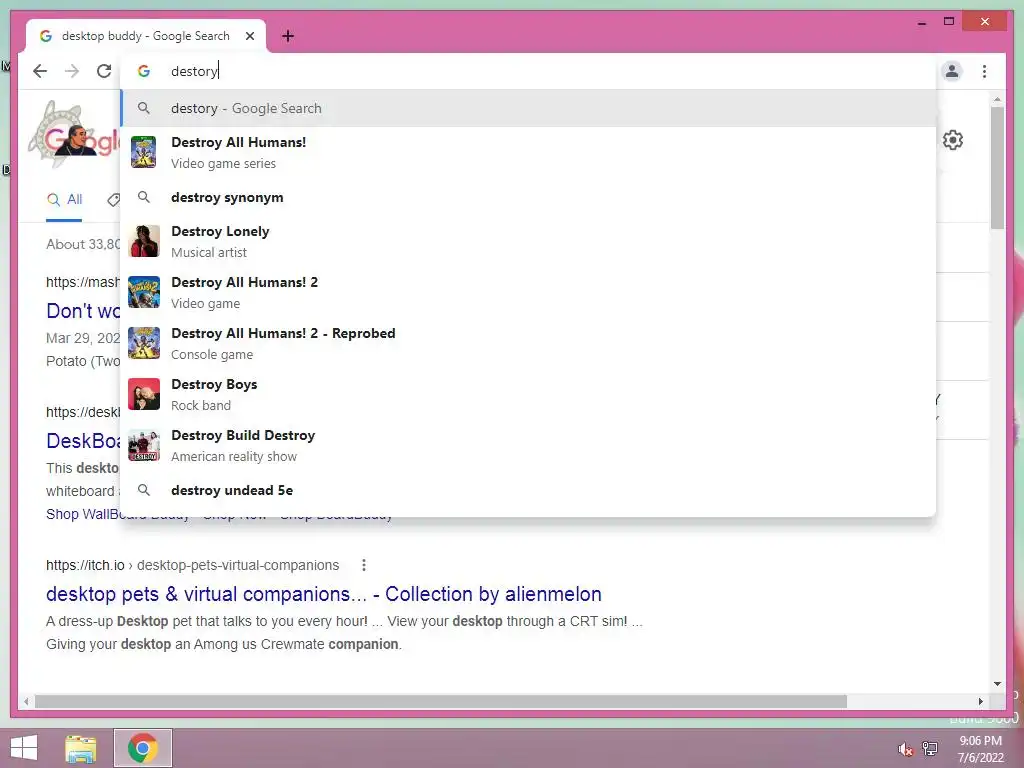Click magnifier icon beside destory suggestion
Image resolution: width=1024 pixels, height=768 pixels.
click(x=144, y=108)
